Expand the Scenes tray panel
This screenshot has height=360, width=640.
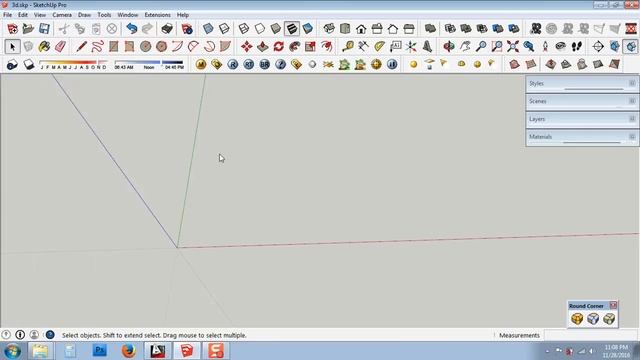click(x=582, y=101)
